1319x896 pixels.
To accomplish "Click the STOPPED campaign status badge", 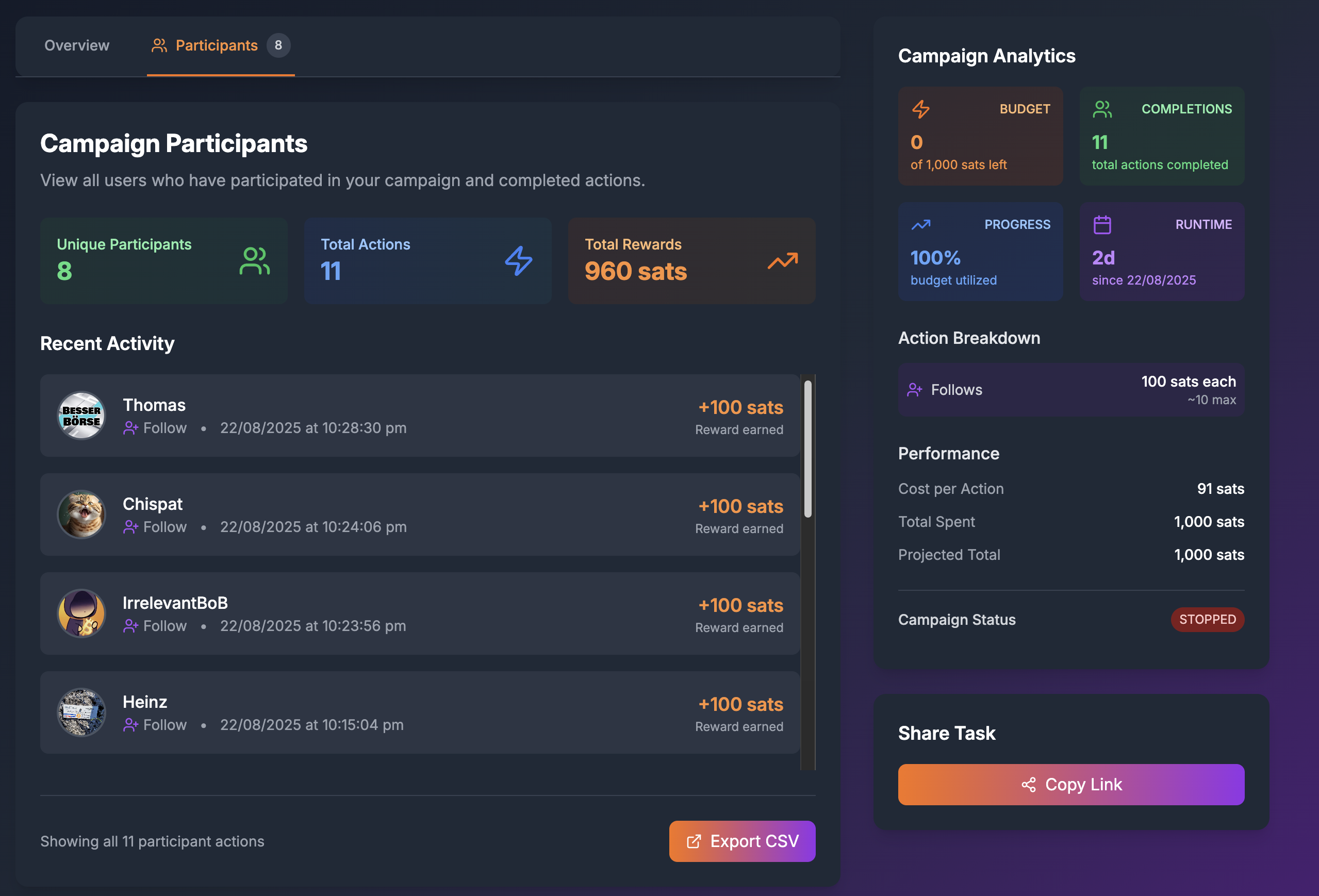I will (1207, 620).
